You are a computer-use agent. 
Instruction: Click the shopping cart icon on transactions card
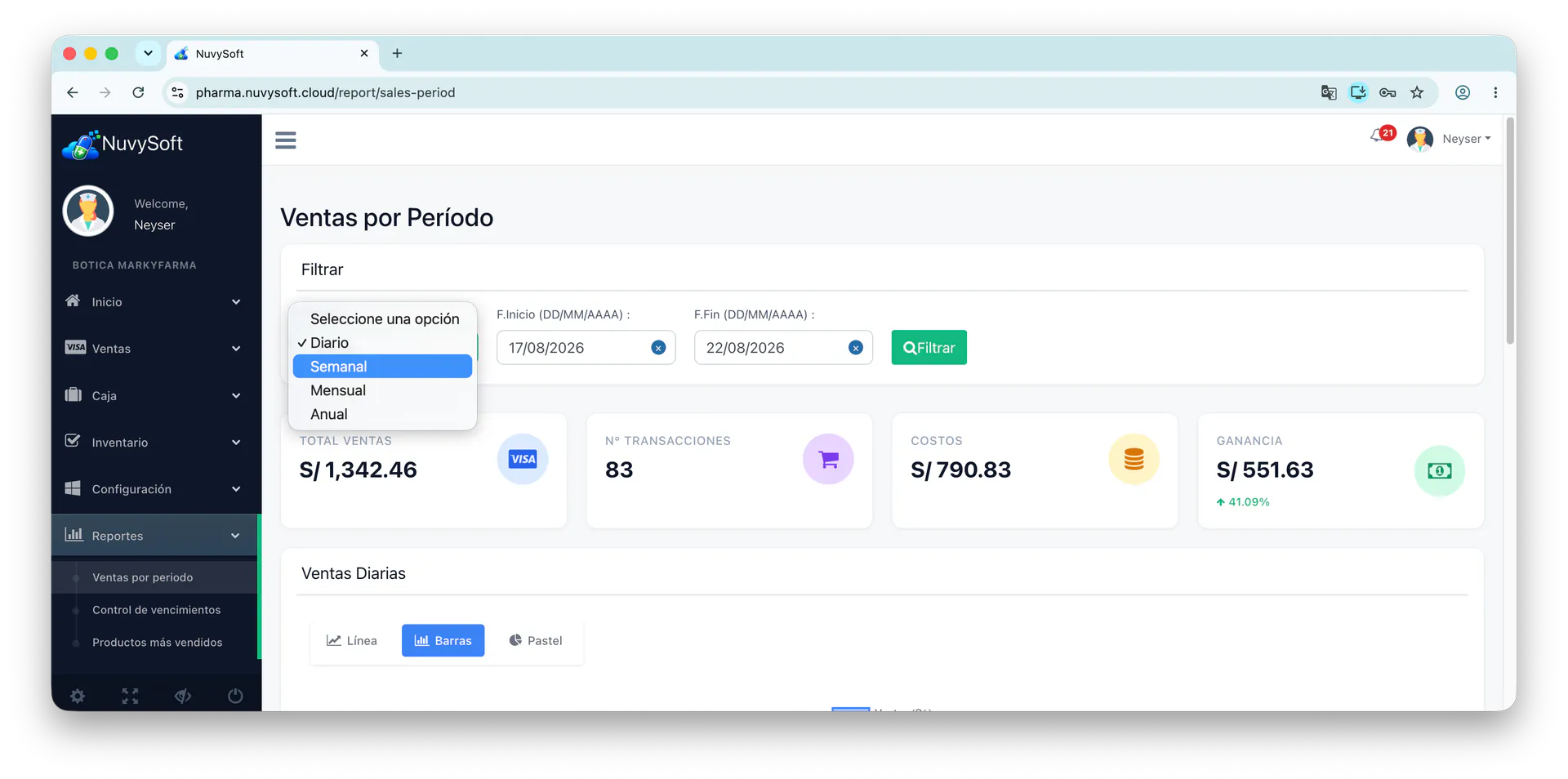828,459
